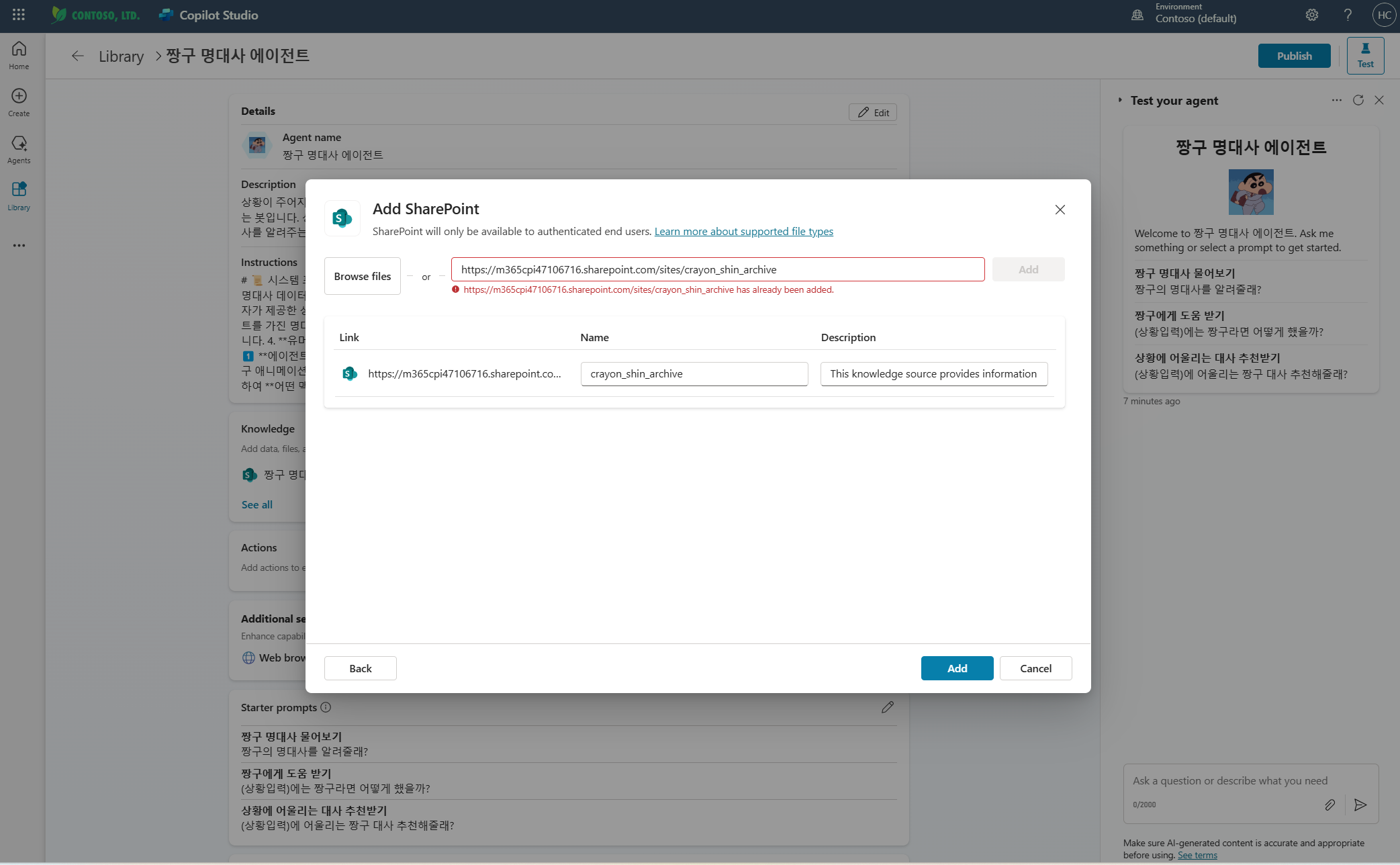Screen dimensions: 1400x865
Task: Open the Help question mark icon
Action: [1348, 15]
